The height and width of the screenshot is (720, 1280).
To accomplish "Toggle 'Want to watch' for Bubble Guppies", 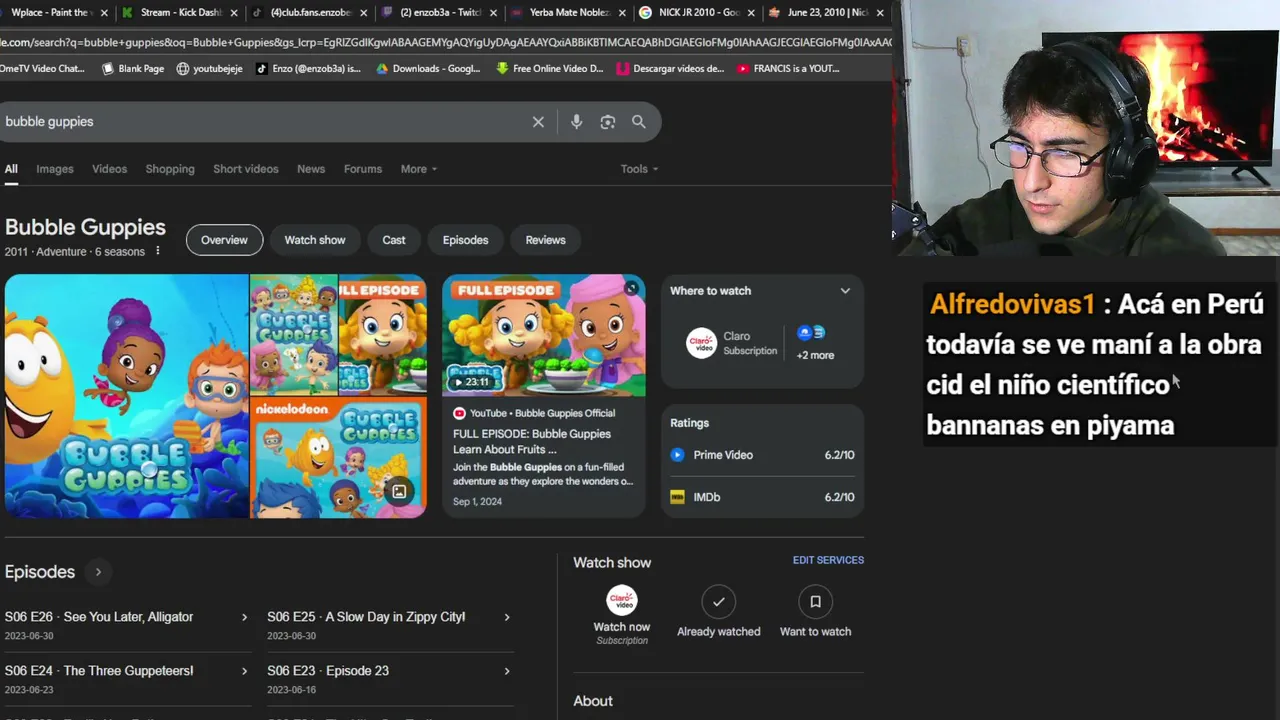I will click(815, 612).
